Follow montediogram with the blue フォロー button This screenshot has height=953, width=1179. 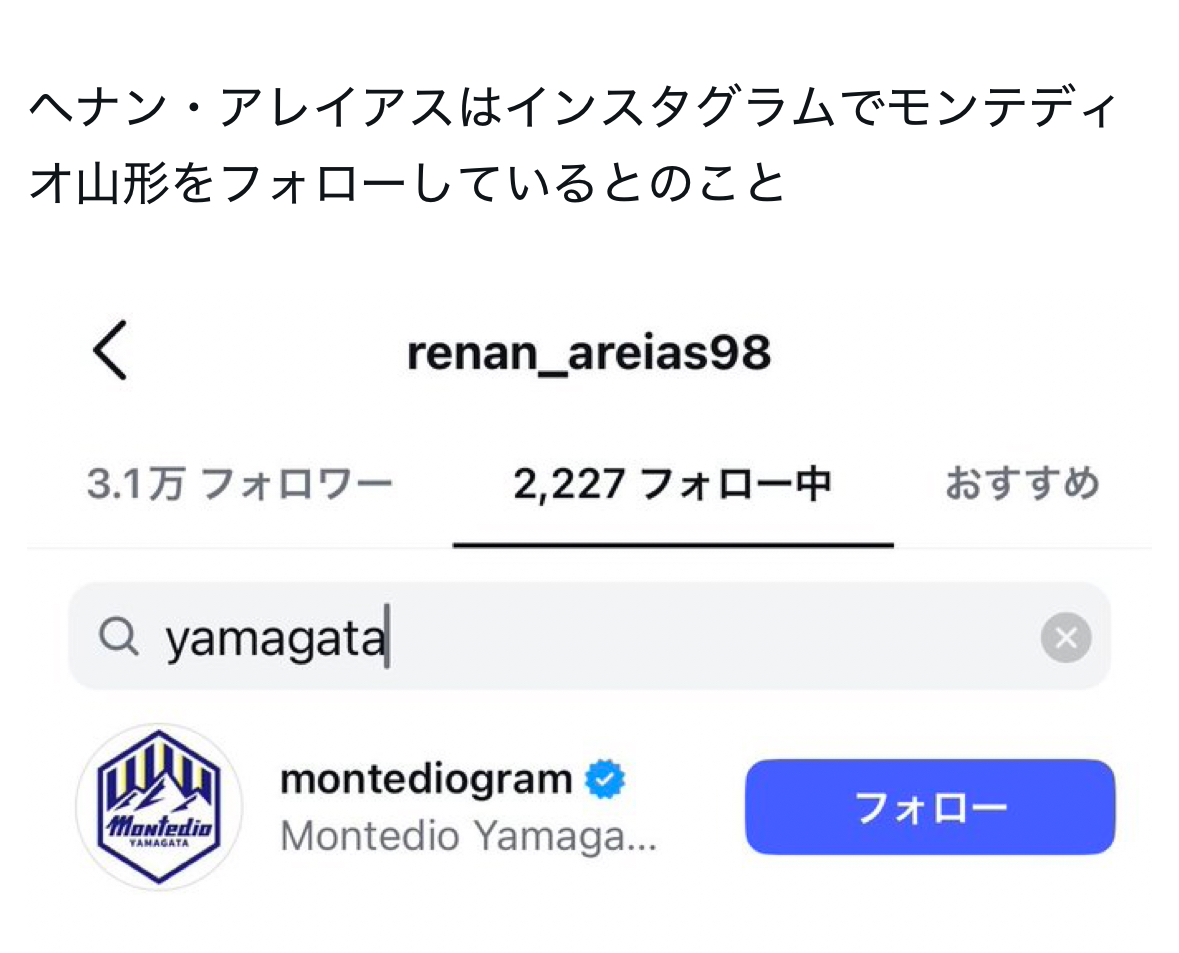click(x=930, y=807)
